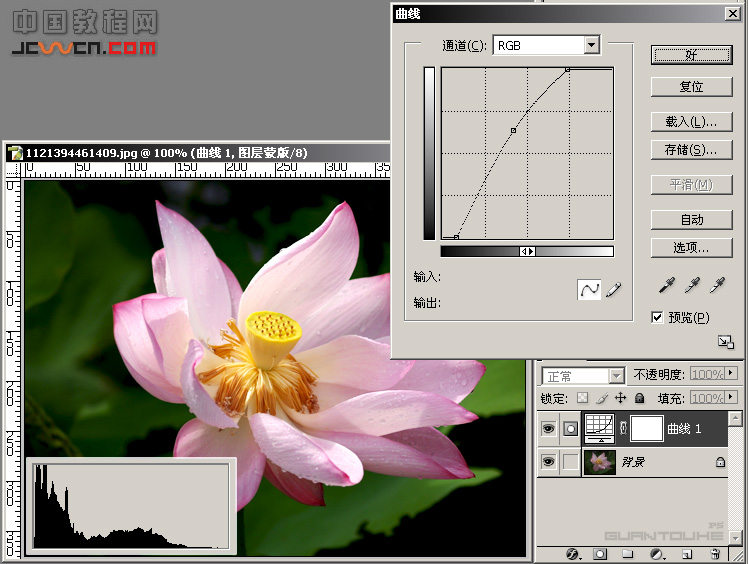Viewport: 748px width, 564px height.
Task: Click the create new layer icon
Action: (x=688, y=553)
